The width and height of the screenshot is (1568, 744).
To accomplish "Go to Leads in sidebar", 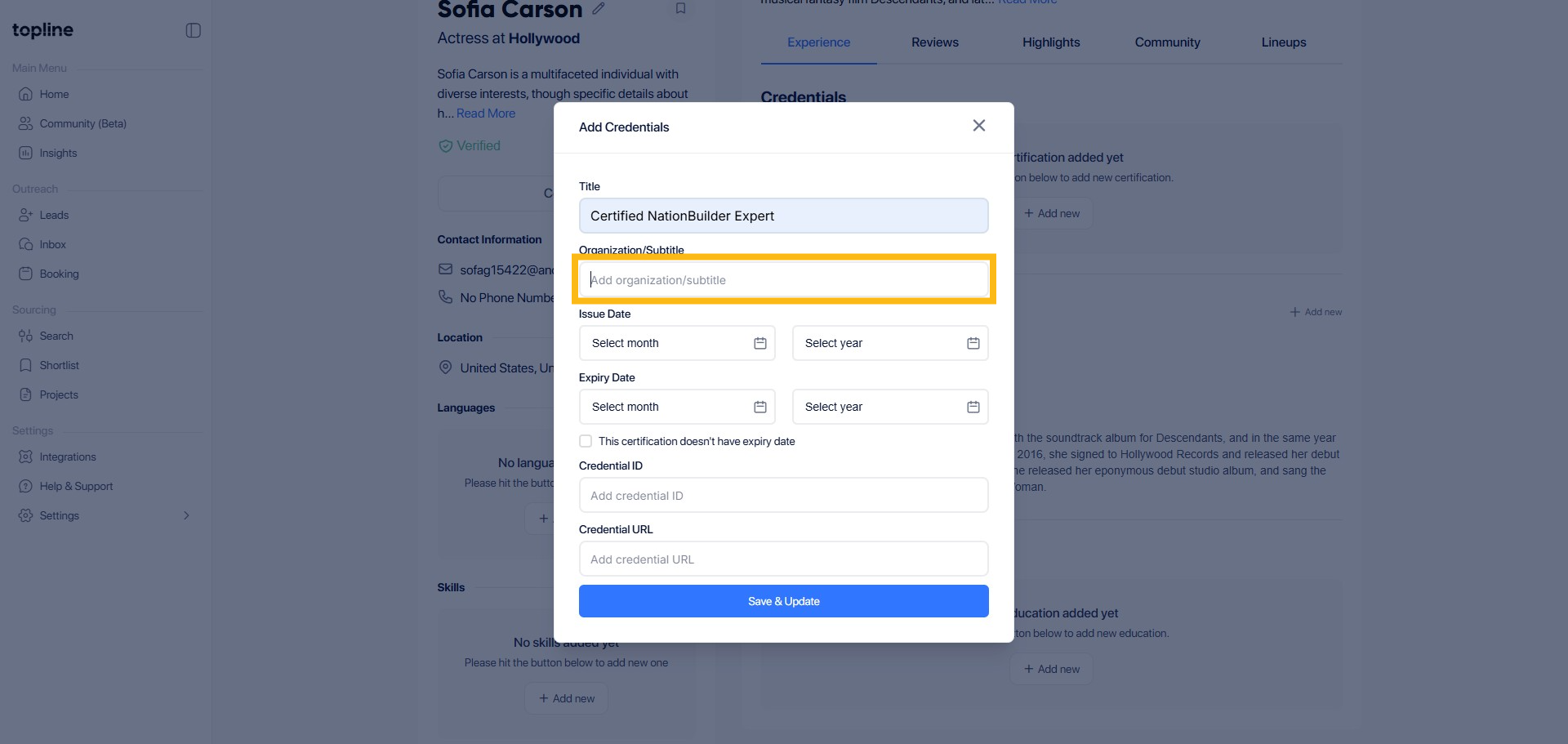I will (54, 215).
